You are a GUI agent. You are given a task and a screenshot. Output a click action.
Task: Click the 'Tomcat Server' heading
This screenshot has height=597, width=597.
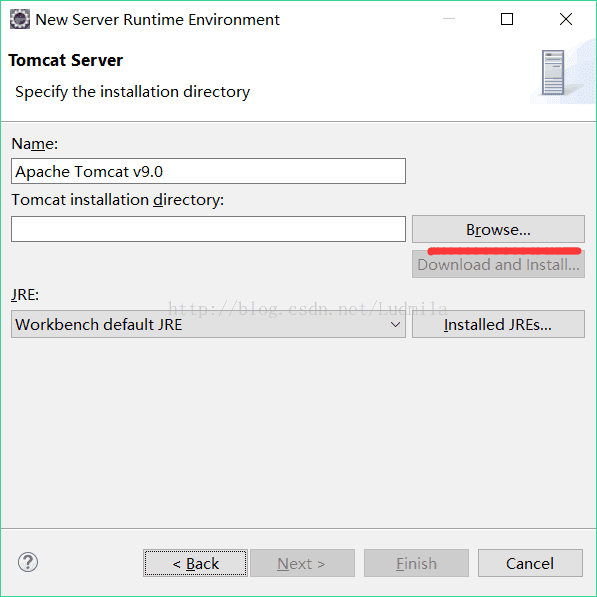click(x=65, y=60)
